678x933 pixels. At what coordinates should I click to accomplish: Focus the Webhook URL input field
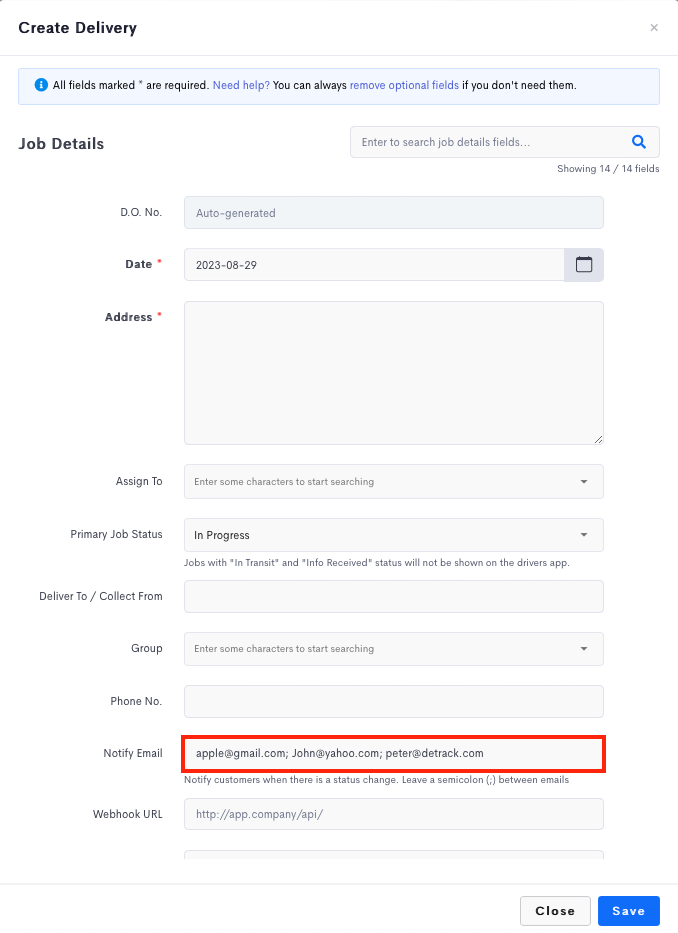tap(393, 814)
